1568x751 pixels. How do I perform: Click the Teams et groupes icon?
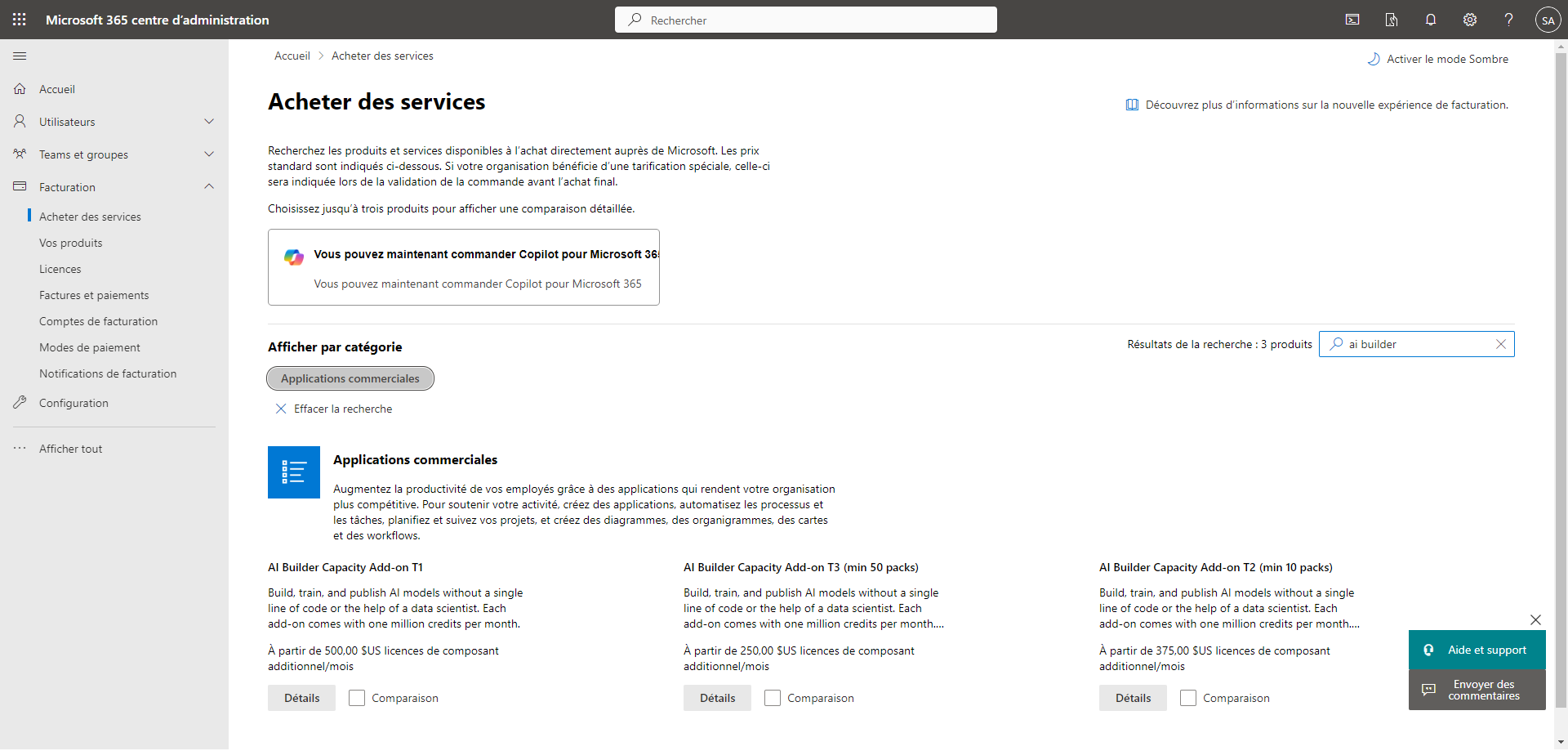tap(20, 154)
